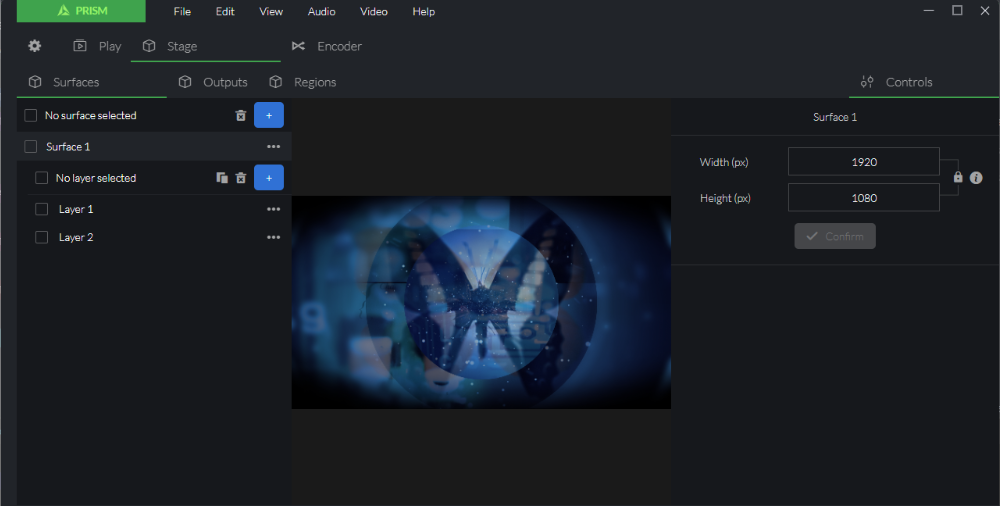Open the Audio menu
This screenshot has height=506, width=1000.
click(321, 11)
